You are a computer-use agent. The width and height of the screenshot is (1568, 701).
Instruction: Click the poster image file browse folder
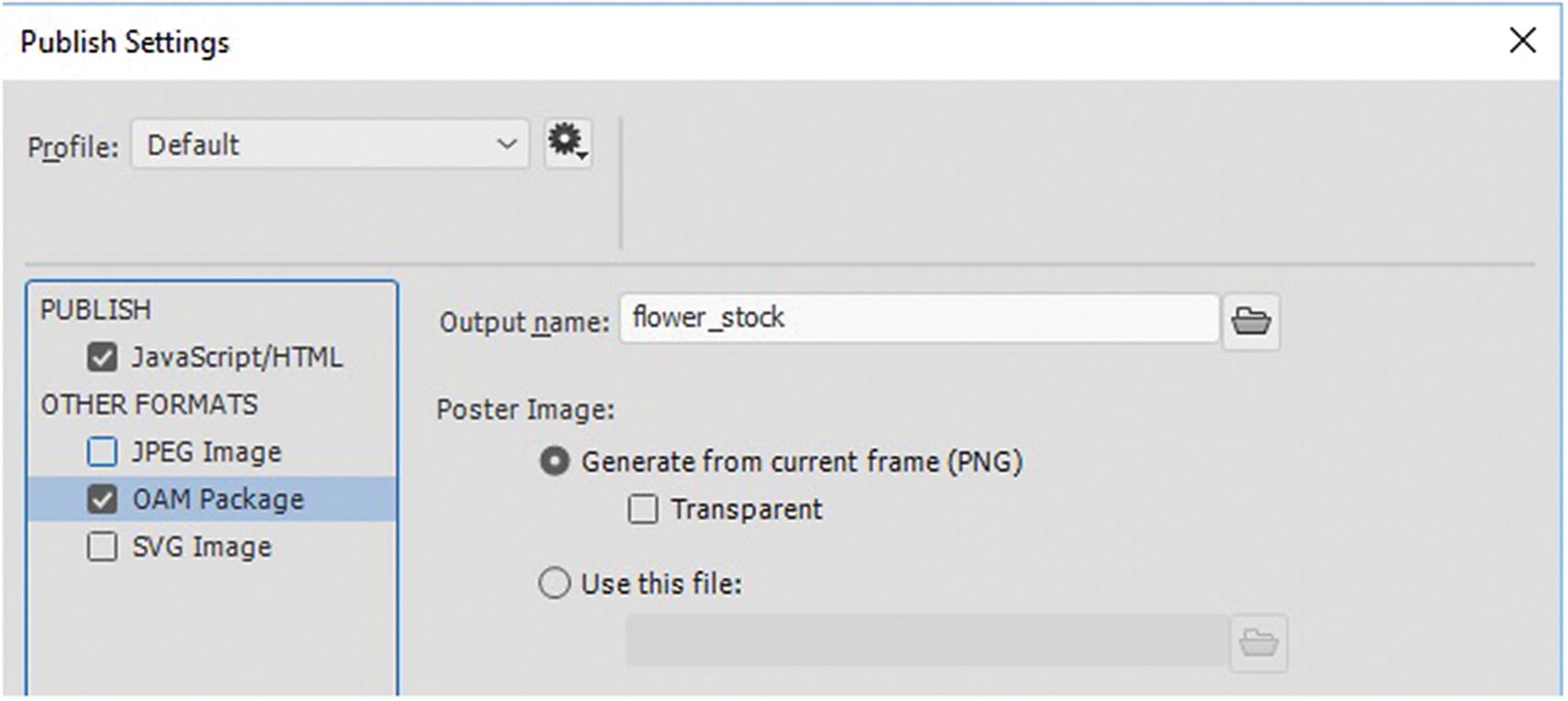pos(1258,642)
